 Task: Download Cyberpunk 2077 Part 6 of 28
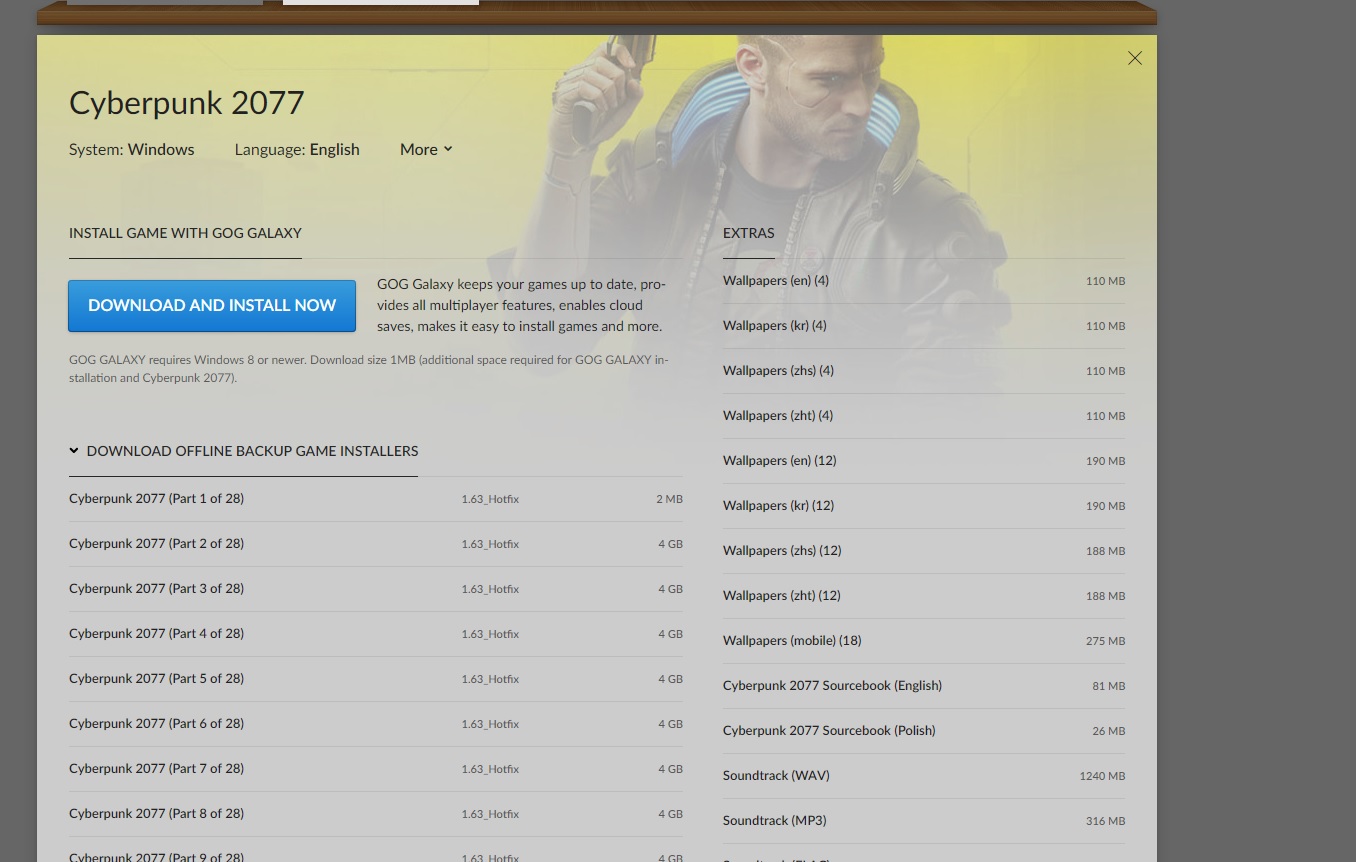376,724
